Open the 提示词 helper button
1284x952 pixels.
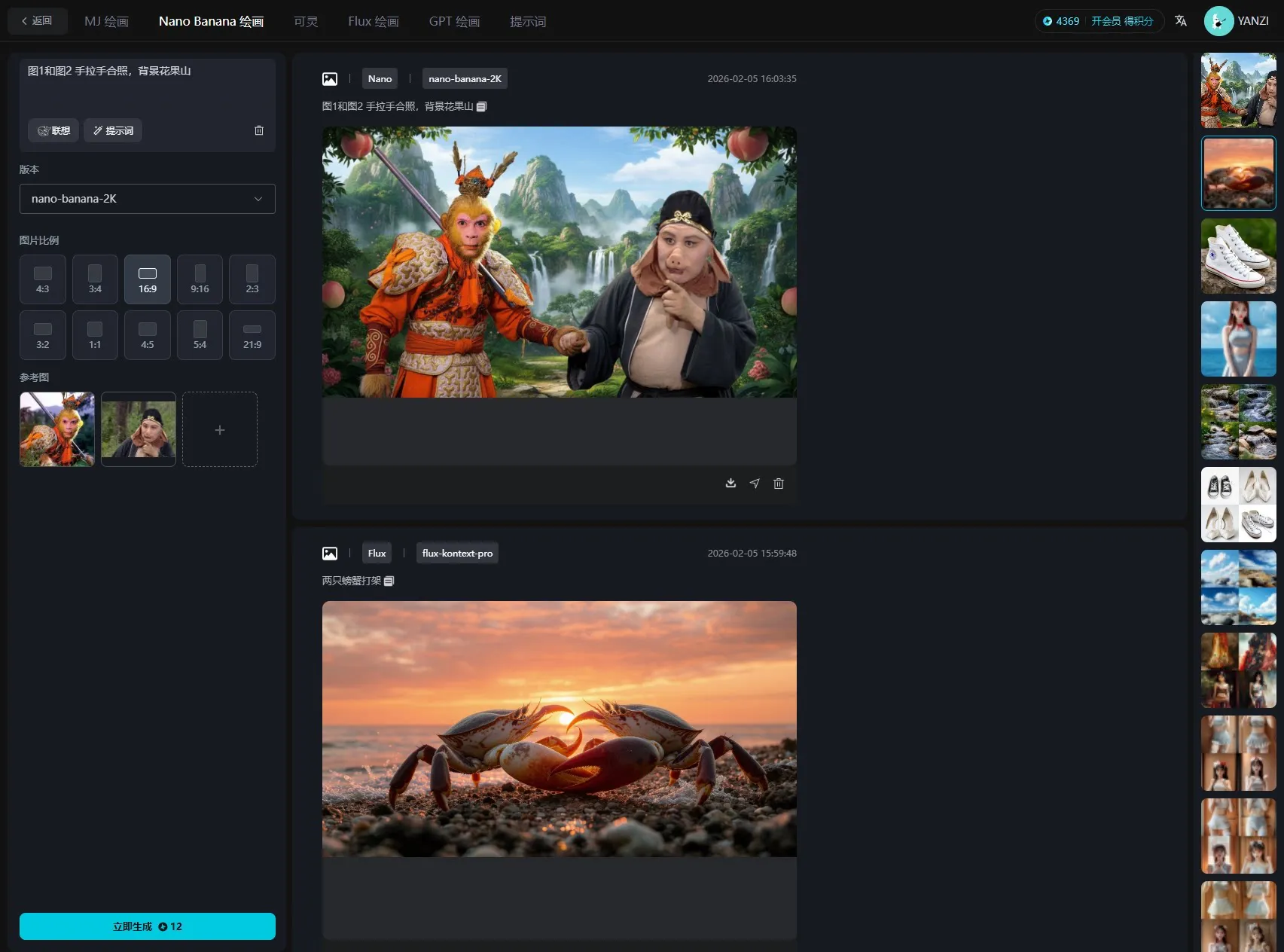click(x=113, y=130)
